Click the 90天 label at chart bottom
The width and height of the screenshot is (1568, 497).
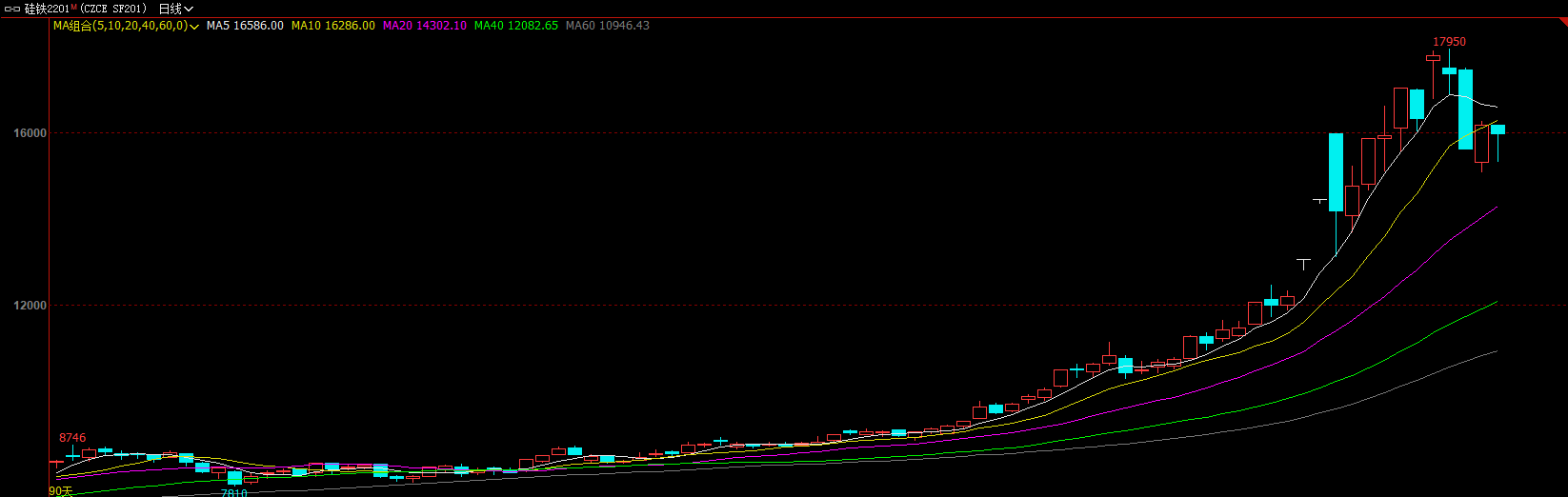tap(60, 491)
